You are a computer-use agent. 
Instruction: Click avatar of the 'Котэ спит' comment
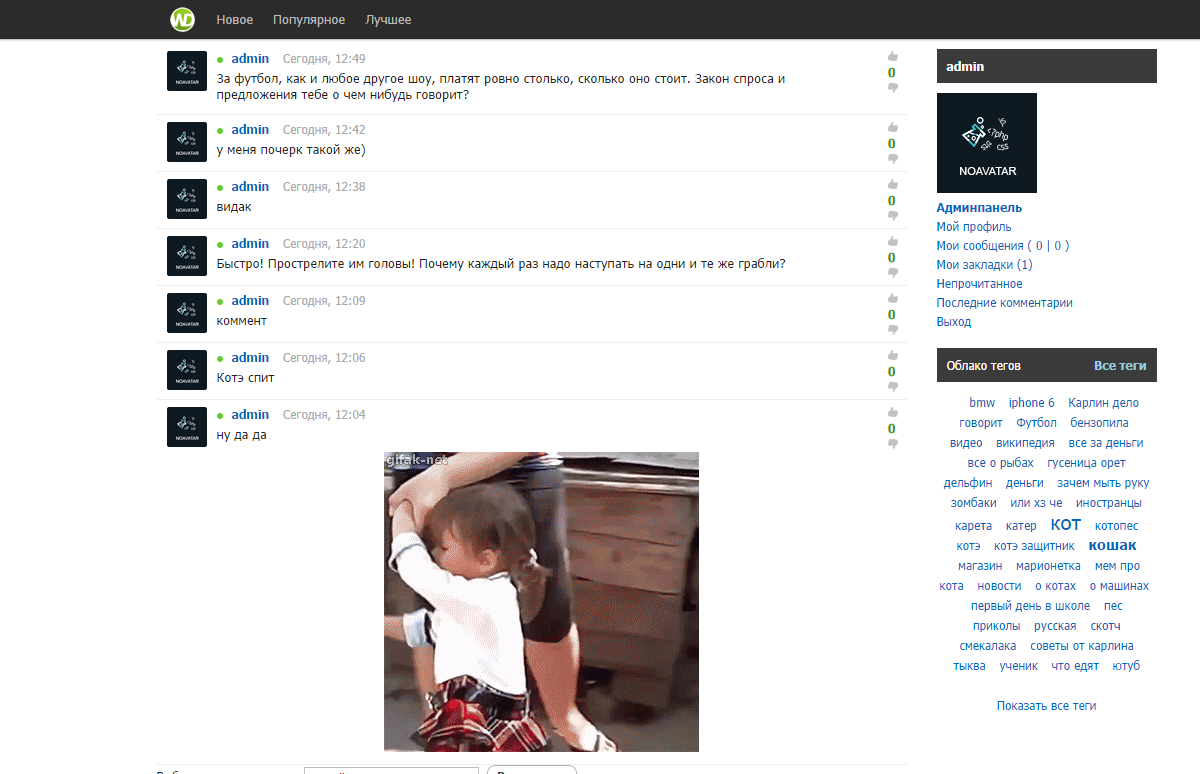[187, 370]
